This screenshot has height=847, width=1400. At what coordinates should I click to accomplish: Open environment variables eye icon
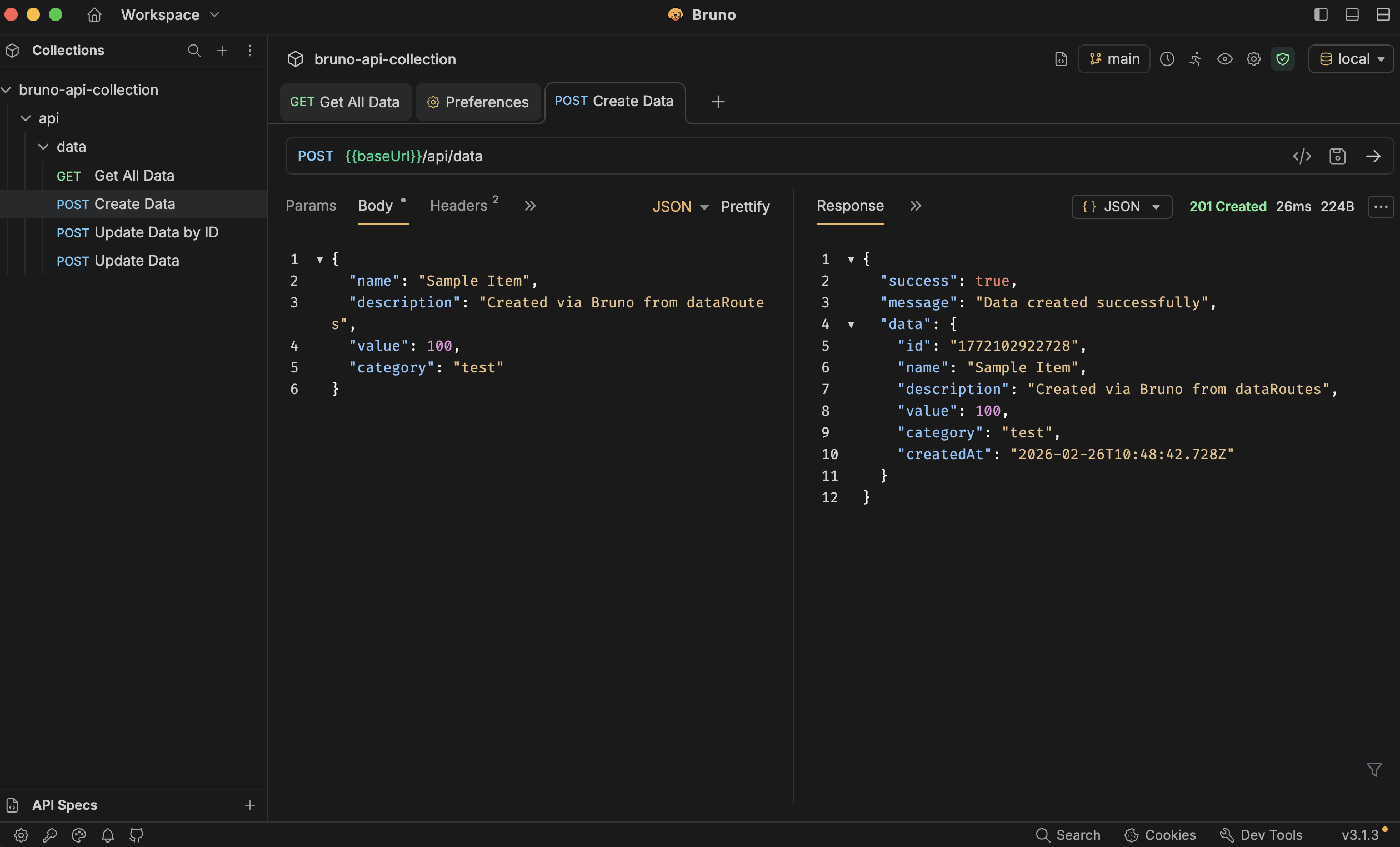tap(1225, 59)
